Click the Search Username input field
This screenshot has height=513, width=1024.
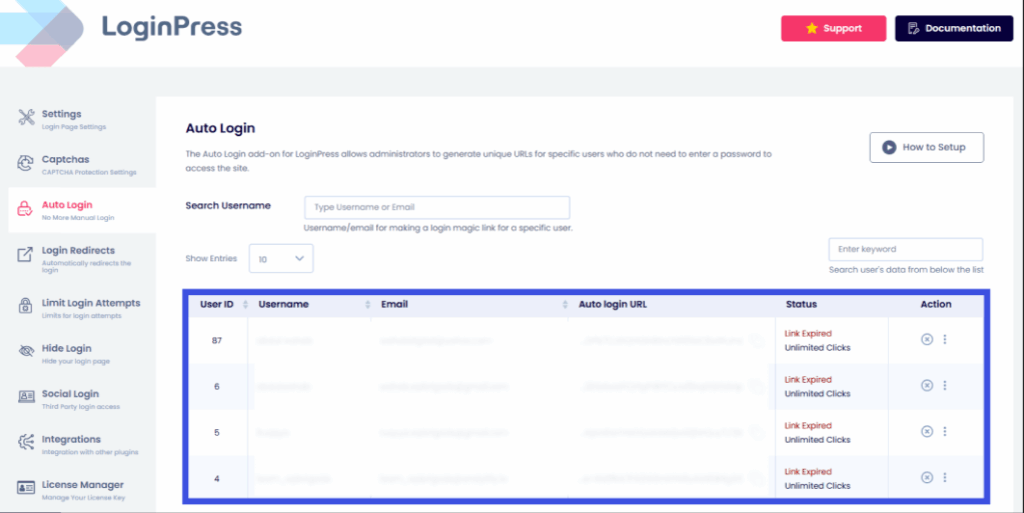click(437, 208)
